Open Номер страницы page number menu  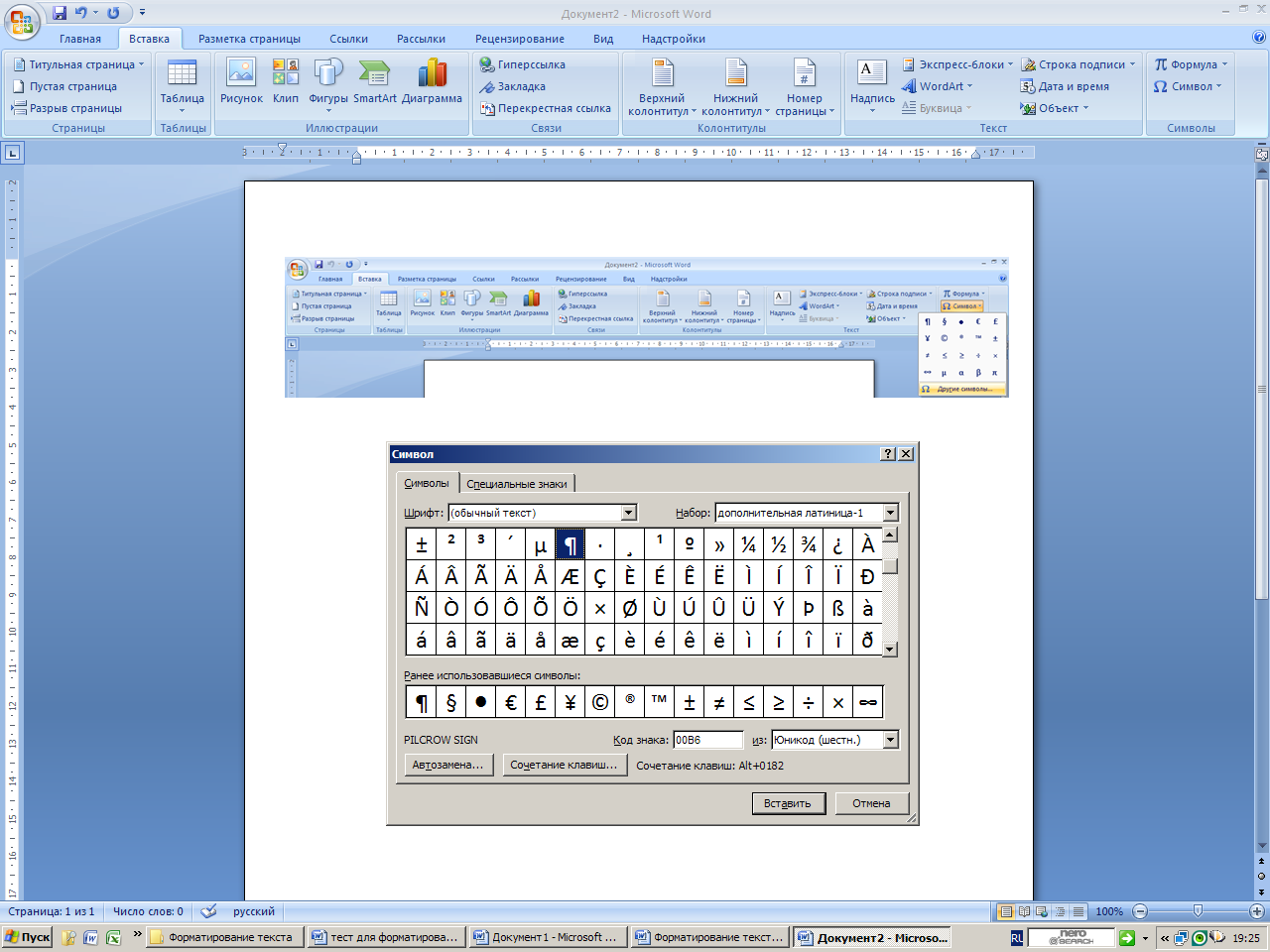805,87
